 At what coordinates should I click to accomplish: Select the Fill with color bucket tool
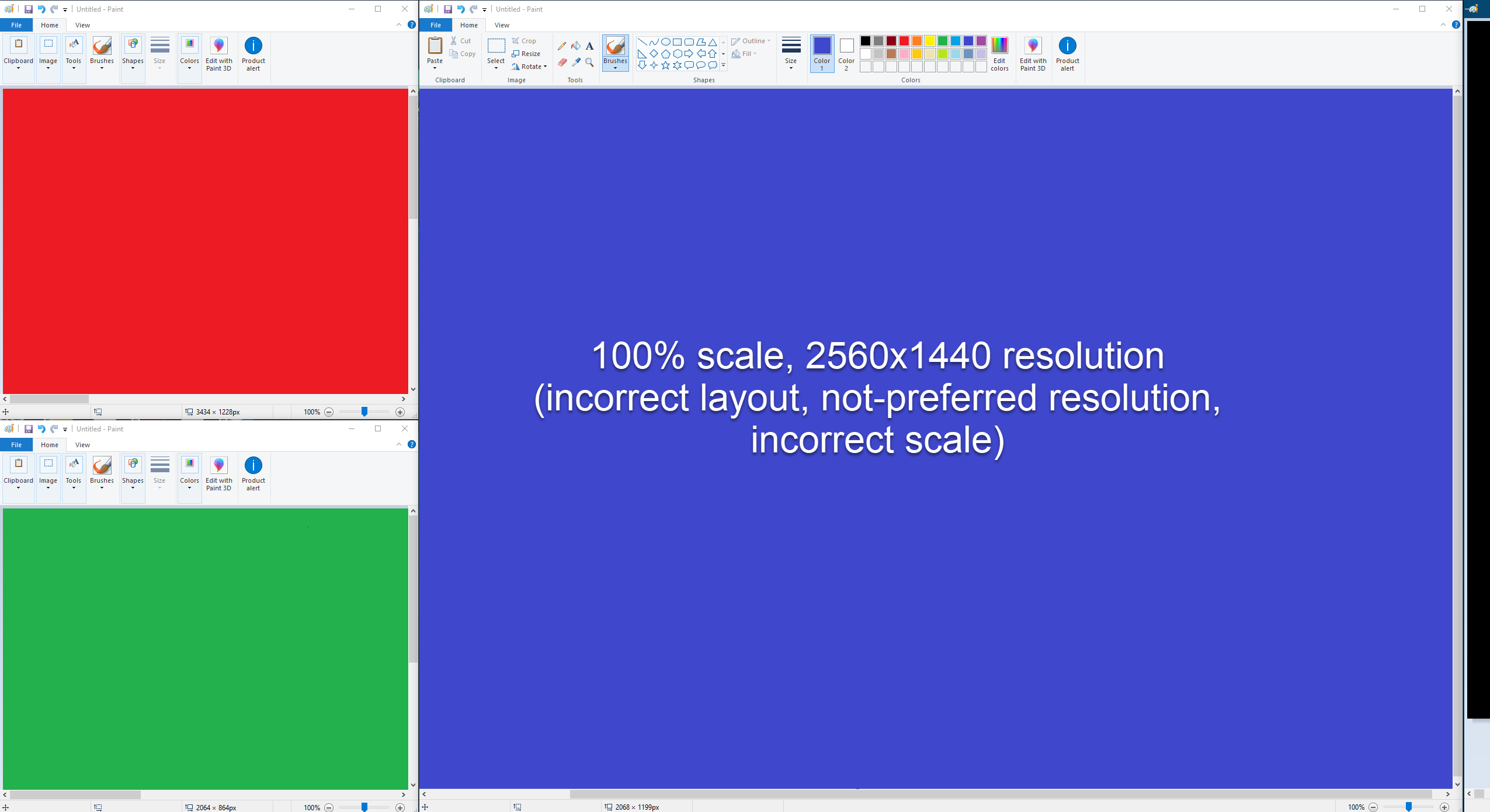pyautogui.click(x=575, y=46)
